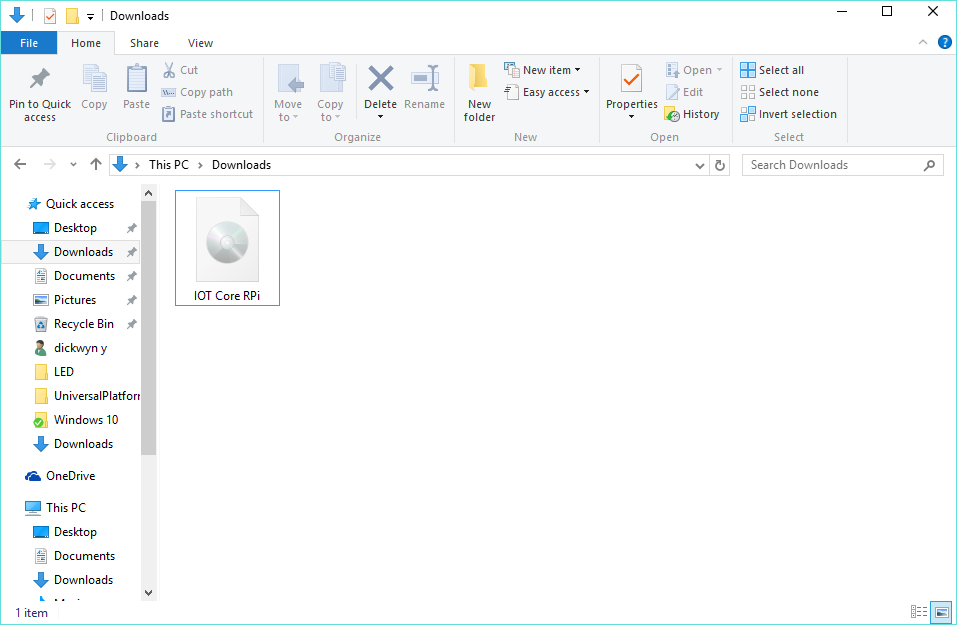Open the LED folder
957x625 pixels.
click(63, 372)
